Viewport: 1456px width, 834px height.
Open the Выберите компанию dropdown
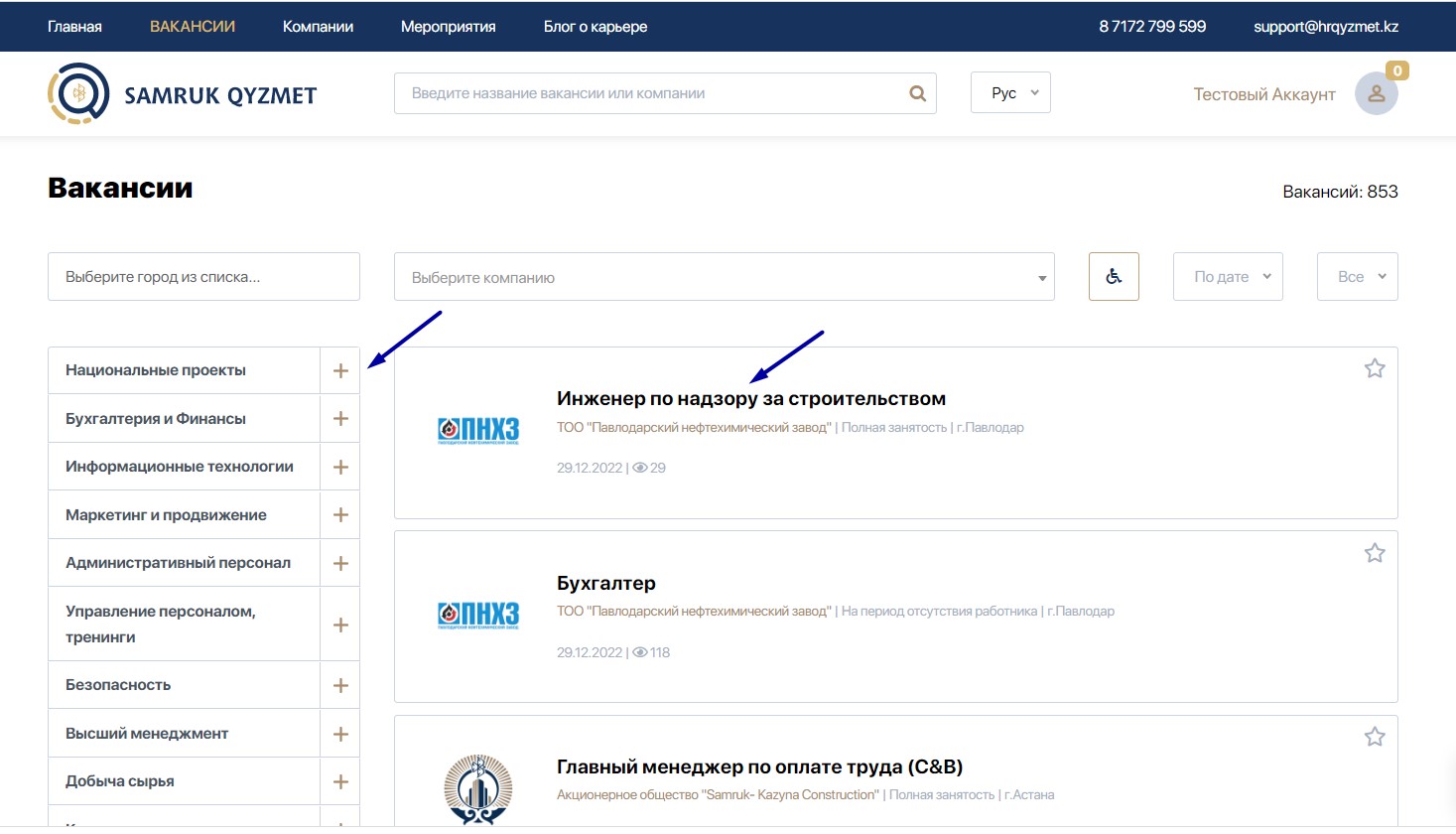725,276
